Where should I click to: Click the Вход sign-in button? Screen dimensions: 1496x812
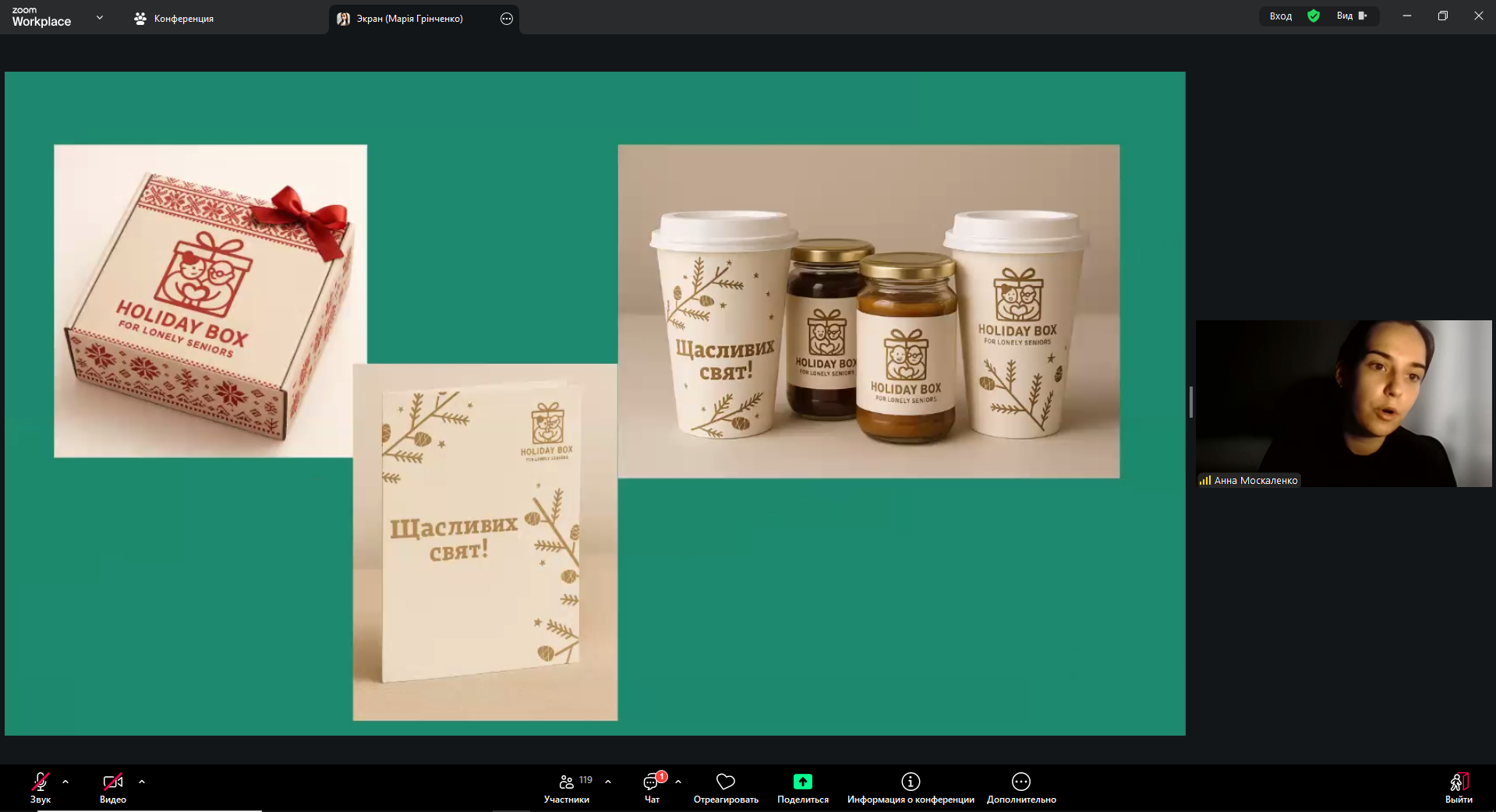click(1280, 16)
